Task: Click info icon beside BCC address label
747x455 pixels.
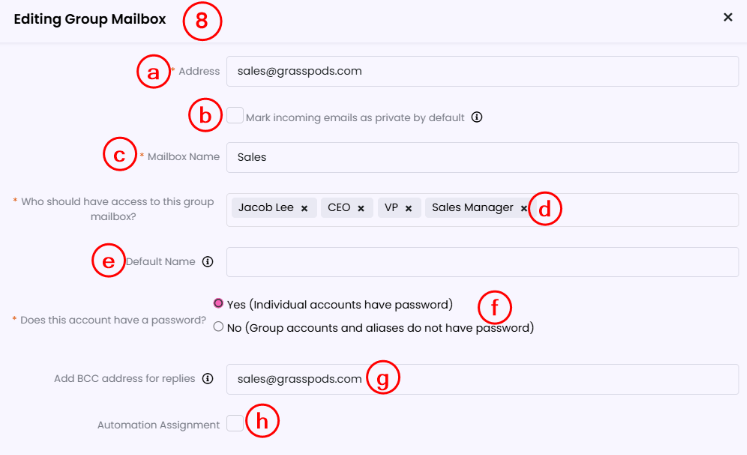Action: click(208, 379)
